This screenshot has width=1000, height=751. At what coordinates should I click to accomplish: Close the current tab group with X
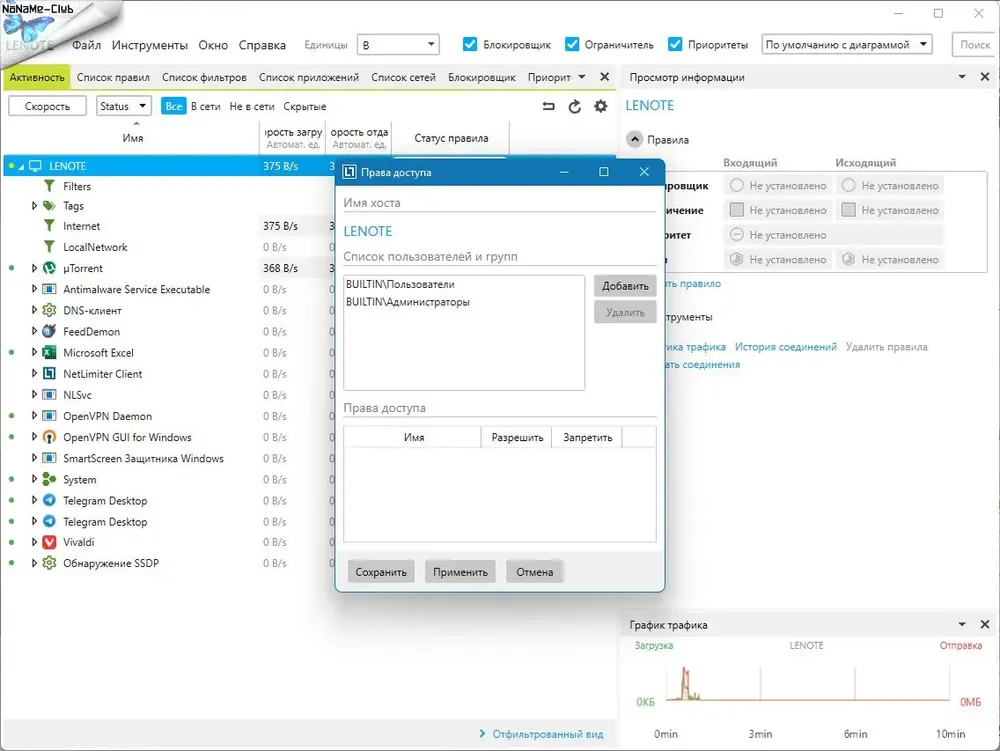click(x=605, y=77)
